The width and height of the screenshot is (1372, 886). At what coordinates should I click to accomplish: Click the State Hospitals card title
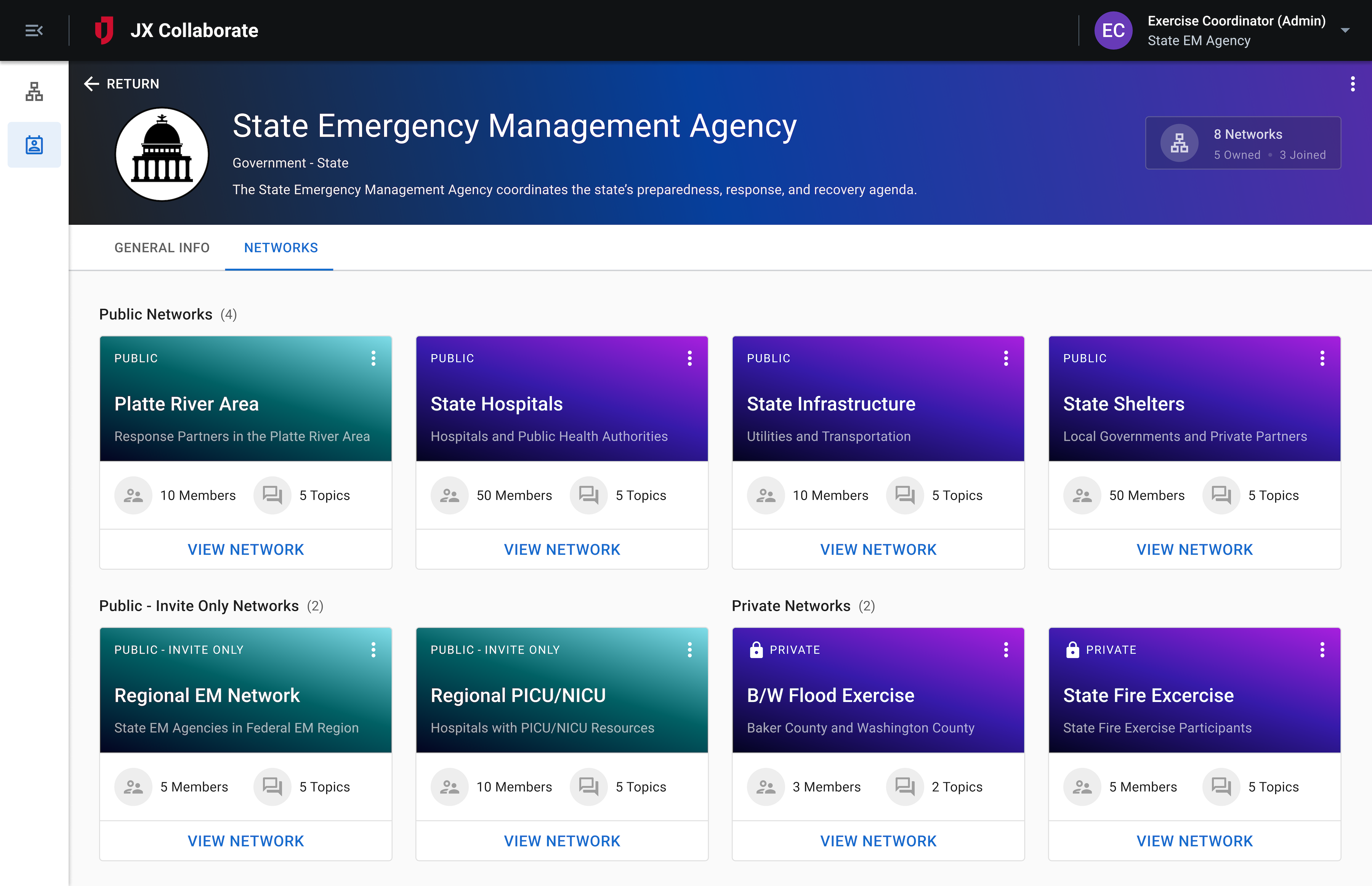[x=497, y=404]
